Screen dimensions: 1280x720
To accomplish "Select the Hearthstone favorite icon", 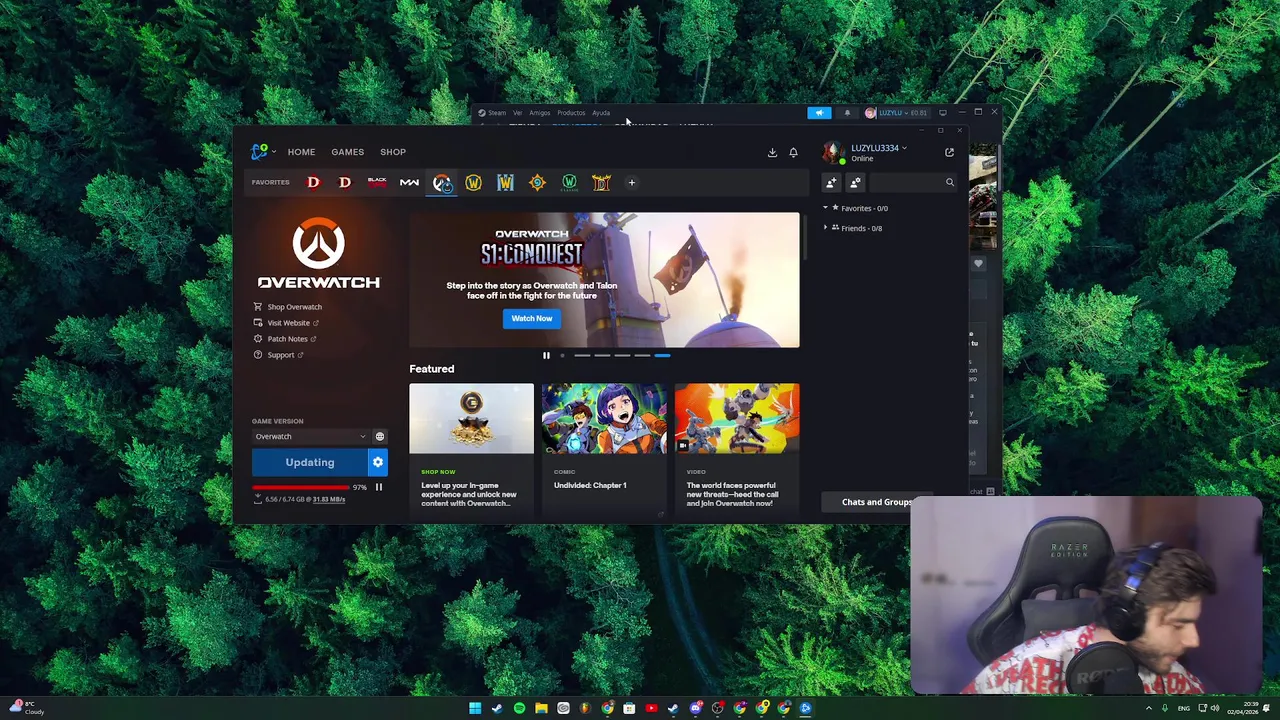I will click(x=537, y=183).
